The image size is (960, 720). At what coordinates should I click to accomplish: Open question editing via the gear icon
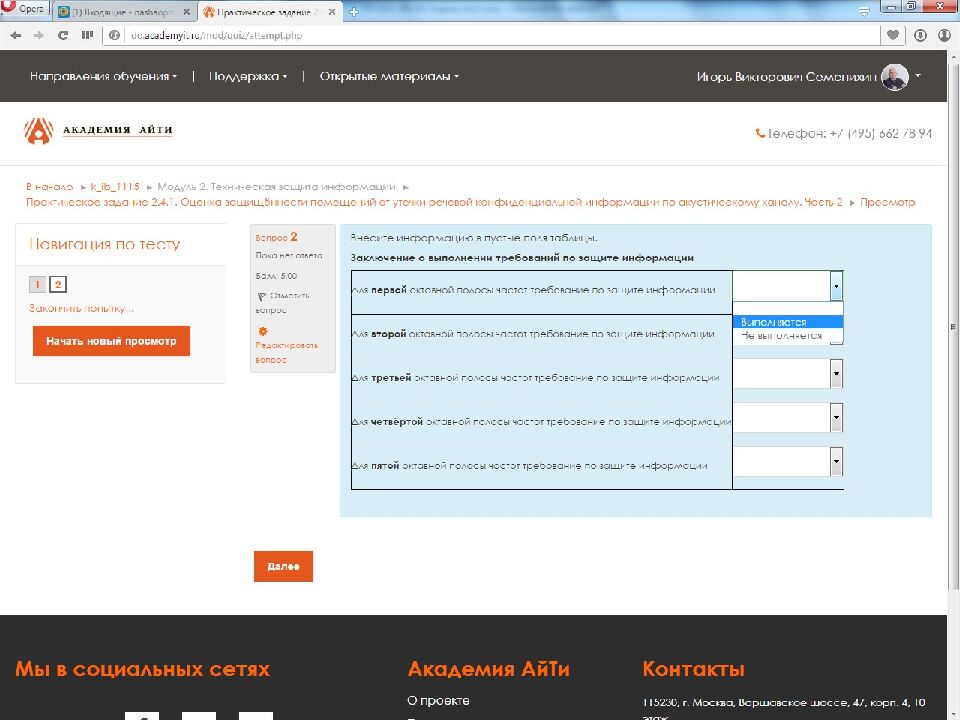click(262, 331)
